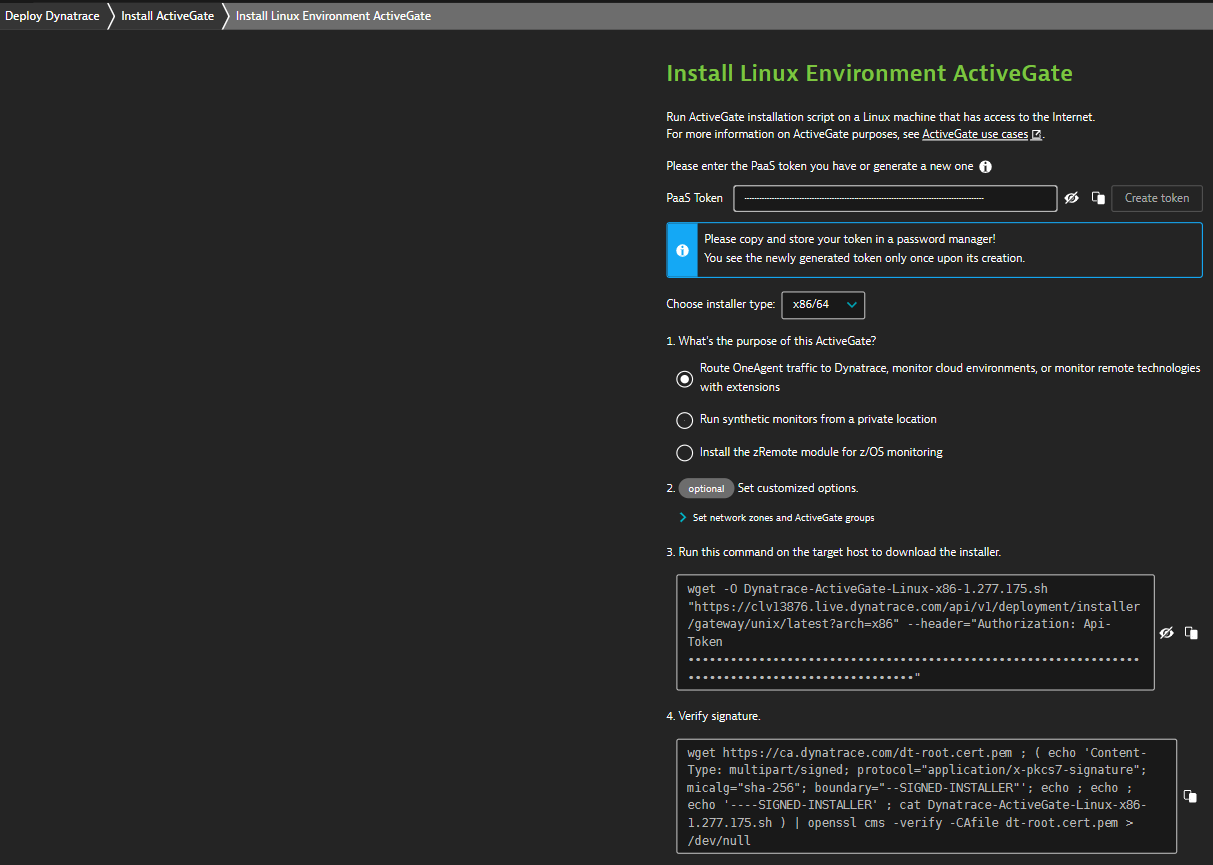
Task: Toggle PaaS token field visibility with the eye icon
Action: pos(1071,198)
